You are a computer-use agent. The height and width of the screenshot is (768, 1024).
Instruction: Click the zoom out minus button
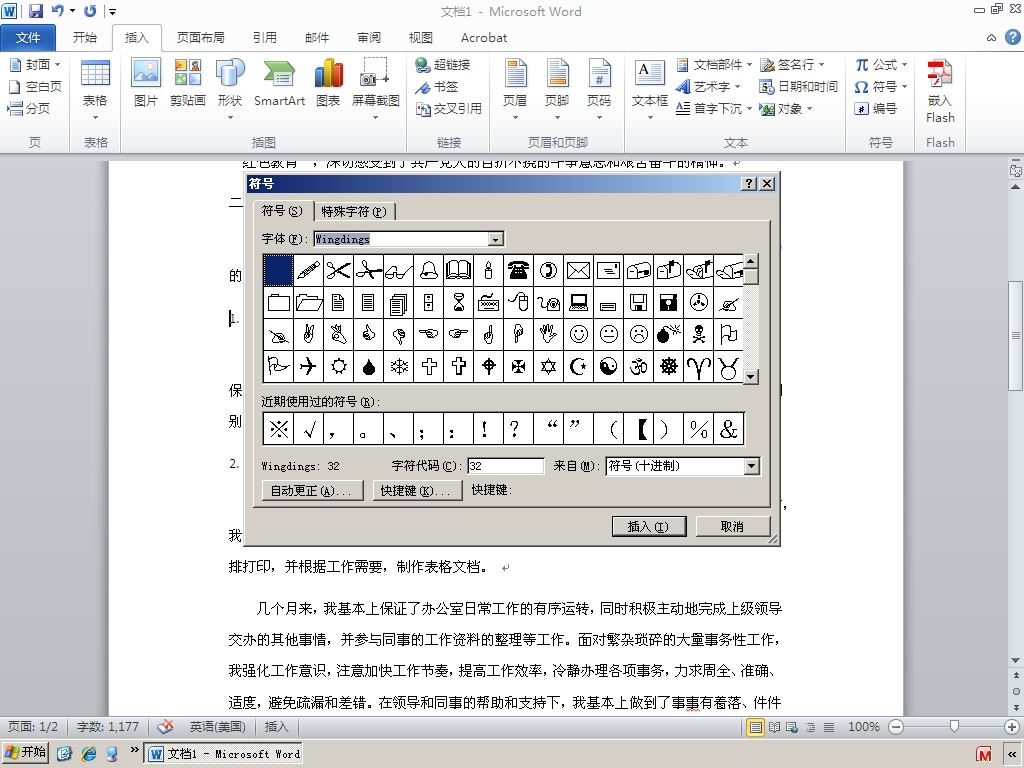pyautogui.click(x=897, y=727)
